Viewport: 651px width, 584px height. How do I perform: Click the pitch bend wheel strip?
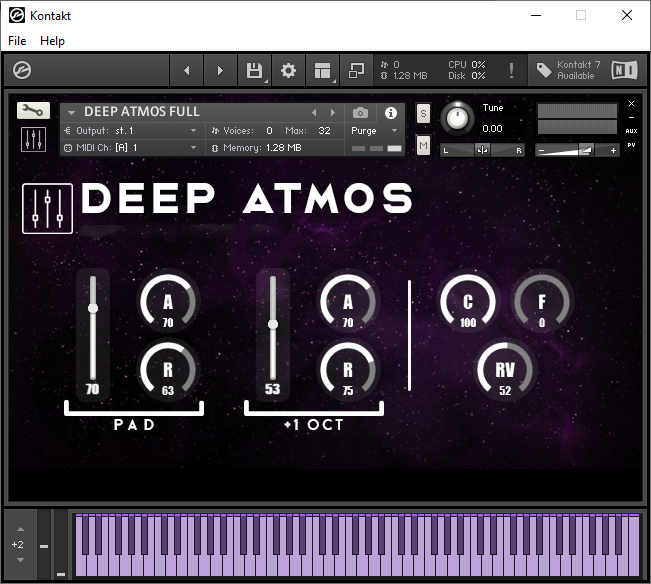[x=44, y=544]
